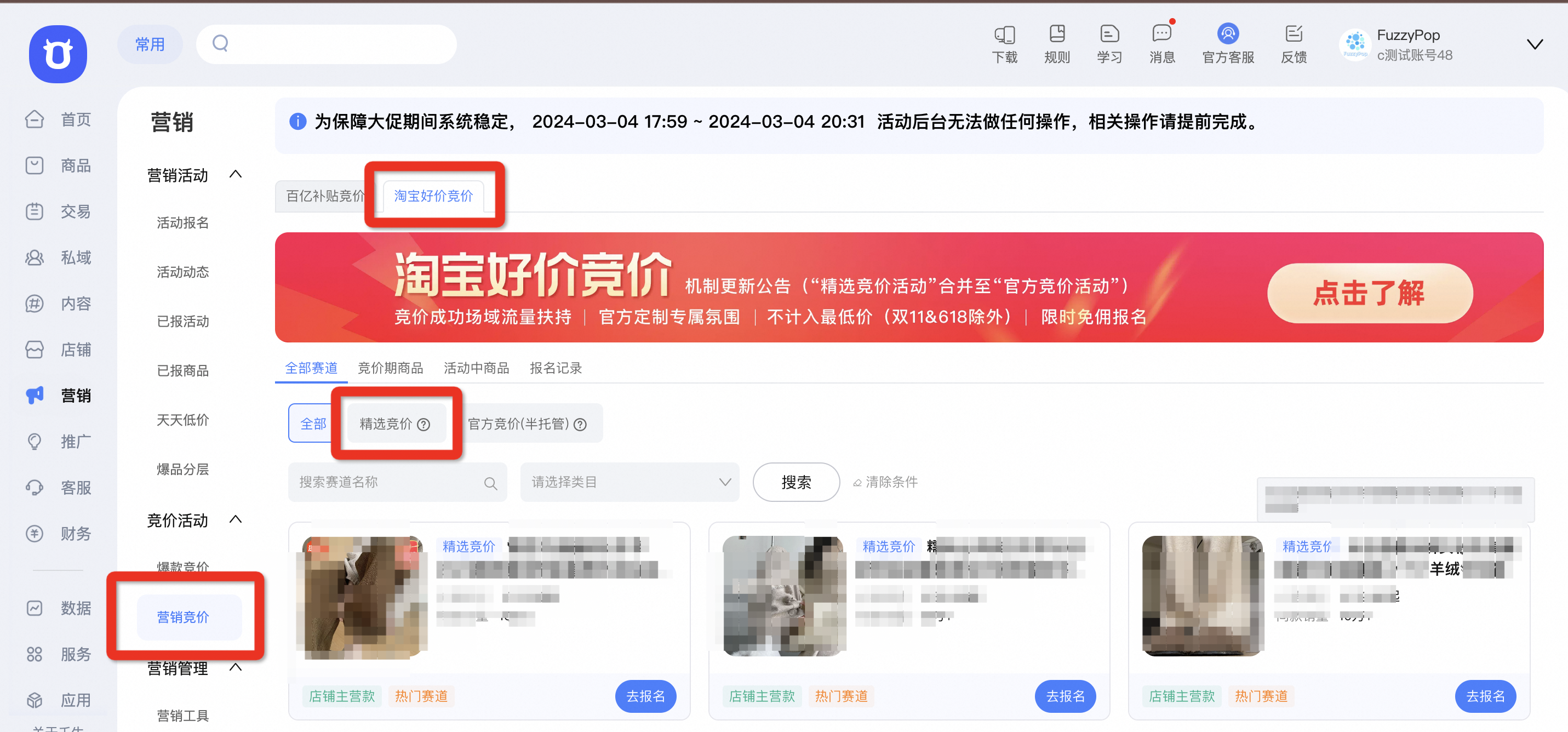This screenshot has width=1568, height=732.
Task: Click the search magnifier in top bar
Action: pos(220,43)
